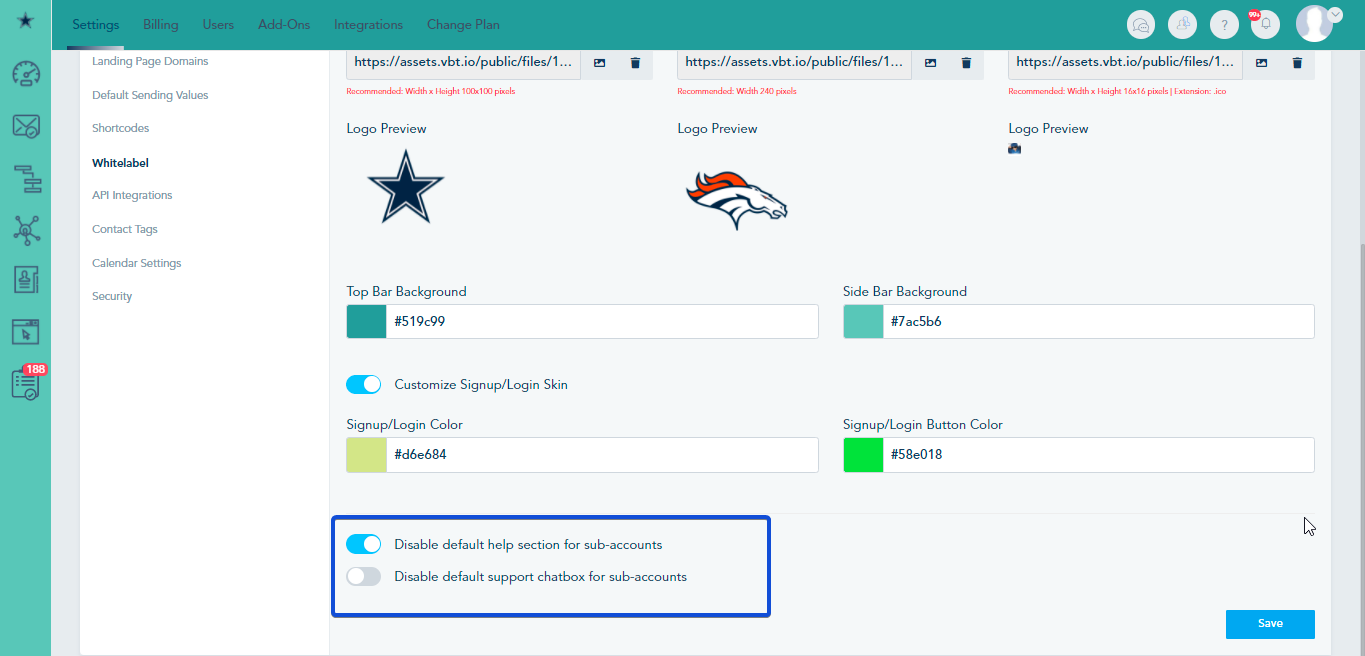
Task: Click the Signup/Login Color hex field #d6e684
Action: tap(602, 454)
